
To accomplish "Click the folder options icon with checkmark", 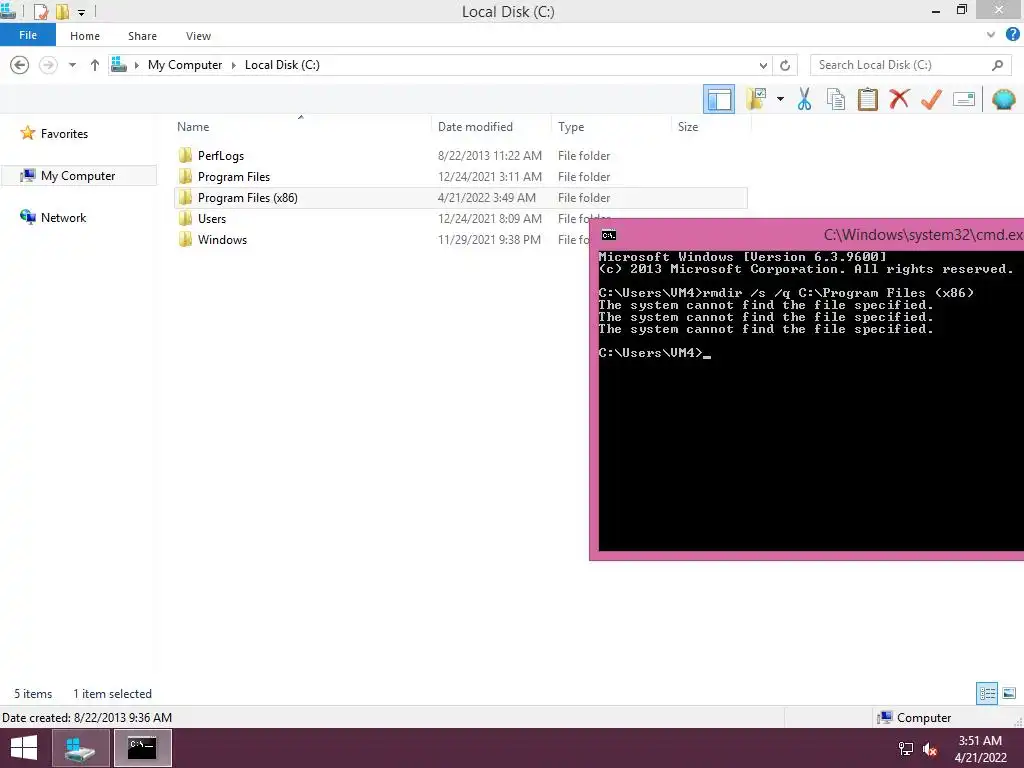I will tap(756, 99).
